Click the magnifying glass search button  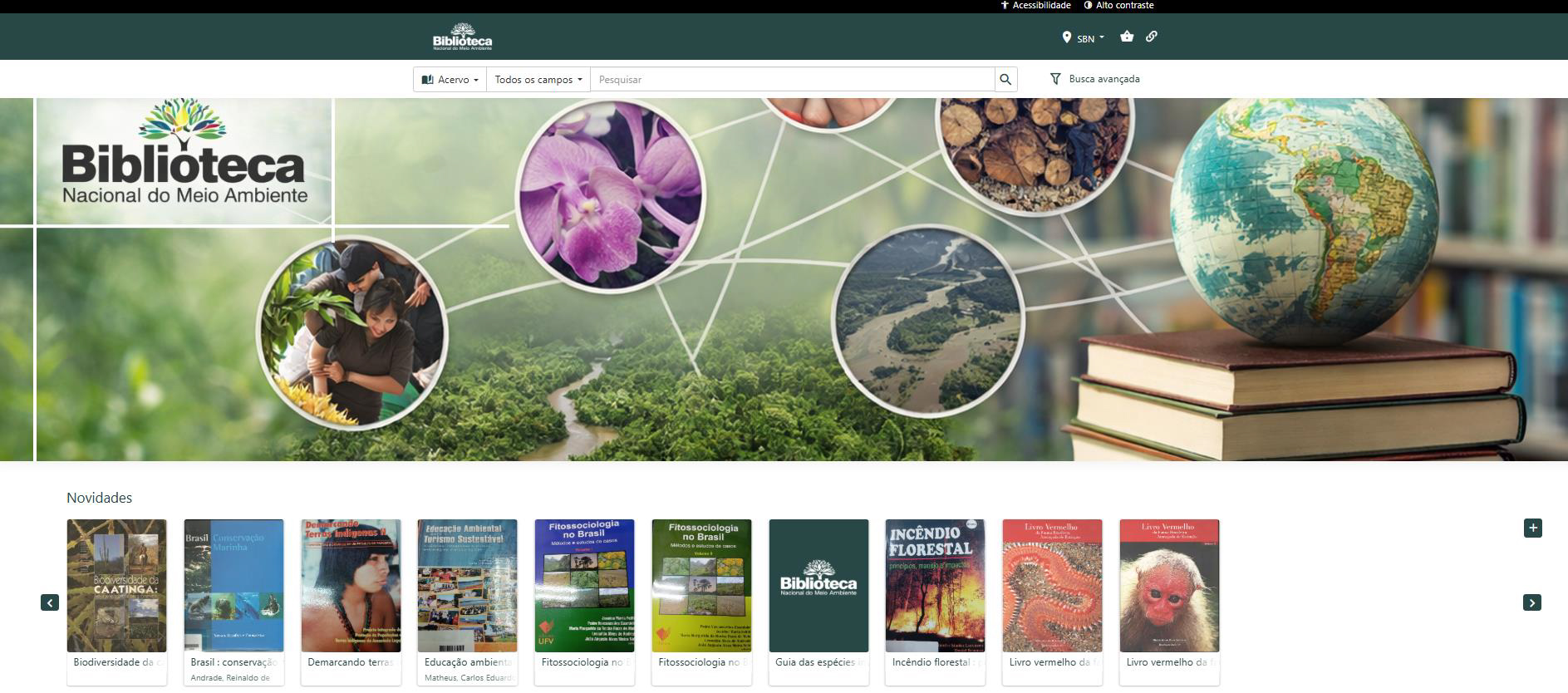pos(1005,80)
